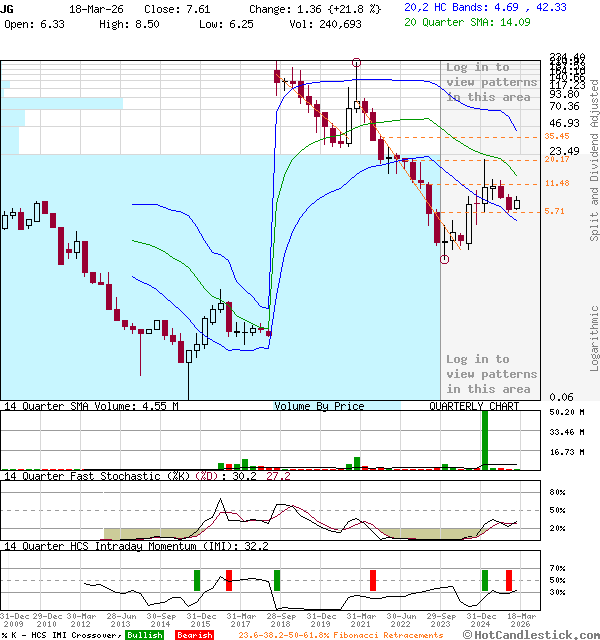Click the '20,2 HC Bands' legend text
This screenshot has width=600, height=640.
pos(444,7)
